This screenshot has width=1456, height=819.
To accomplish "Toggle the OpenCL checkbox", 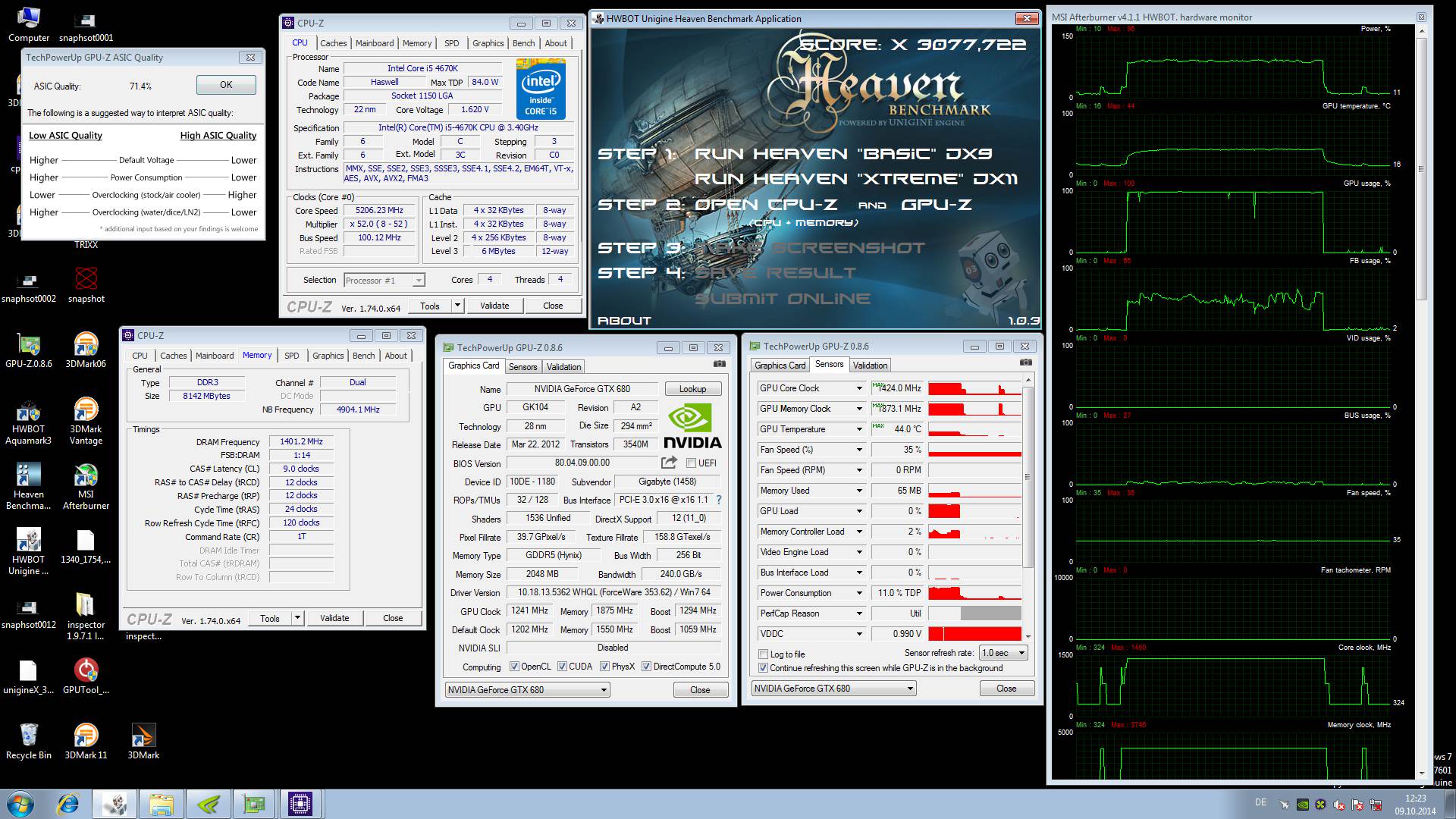I will point(514,667).
